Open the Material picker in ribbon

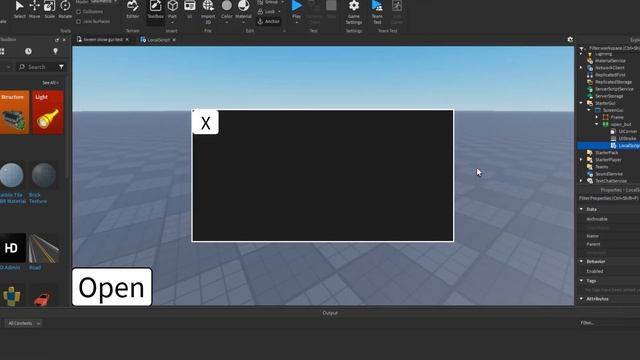(244, 10)
